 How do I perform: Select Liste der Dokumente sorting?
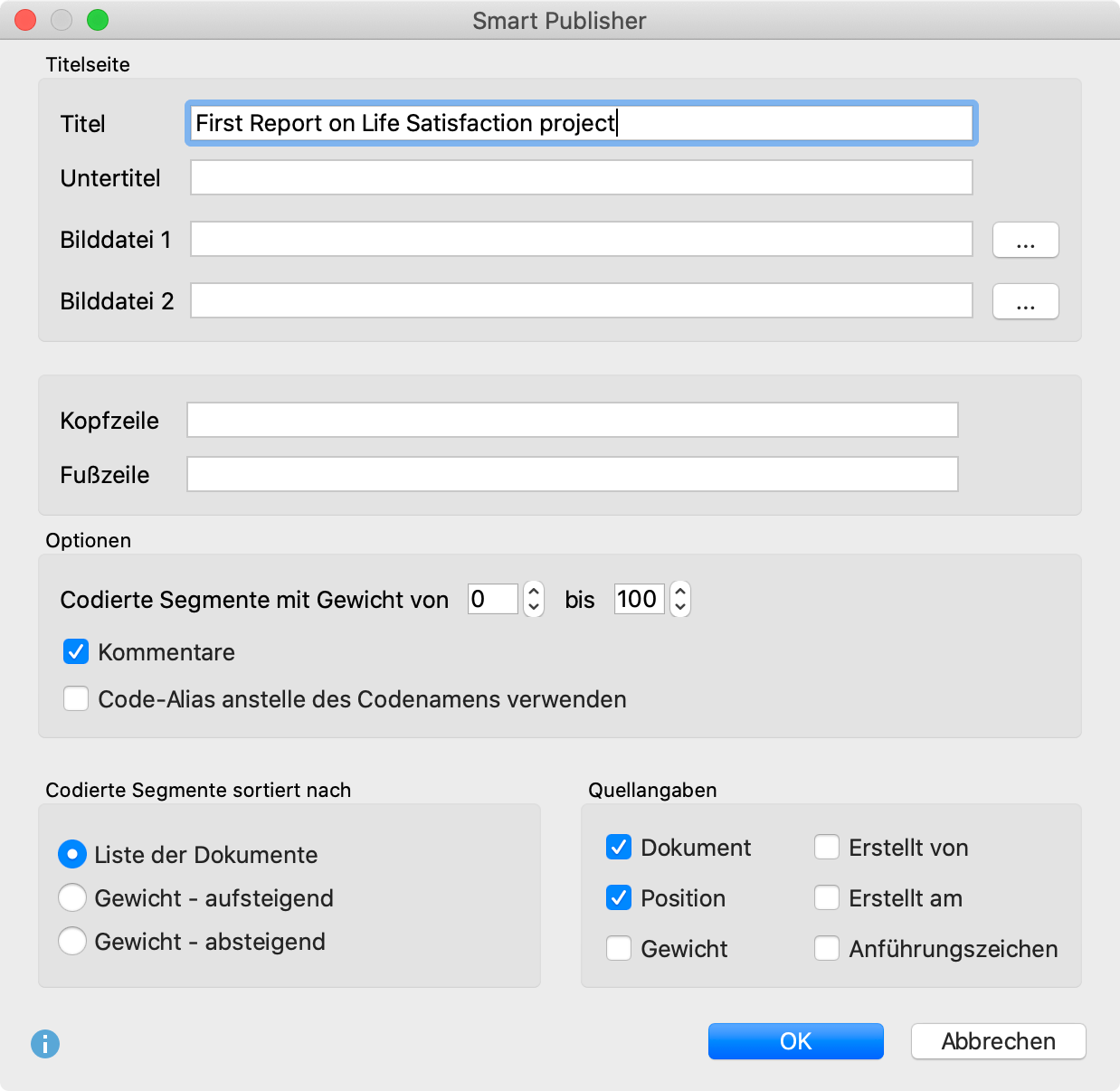tap(72, 854)
